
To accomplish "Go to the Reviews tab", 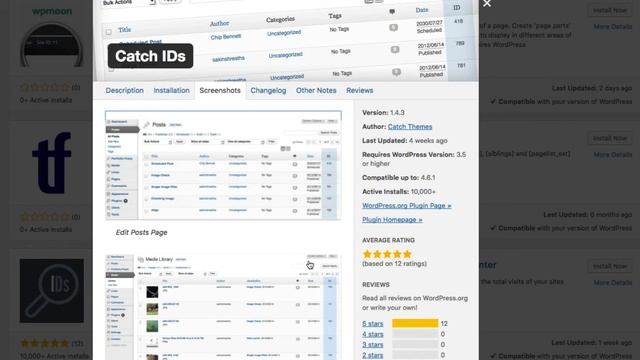I will click(360, 91).
